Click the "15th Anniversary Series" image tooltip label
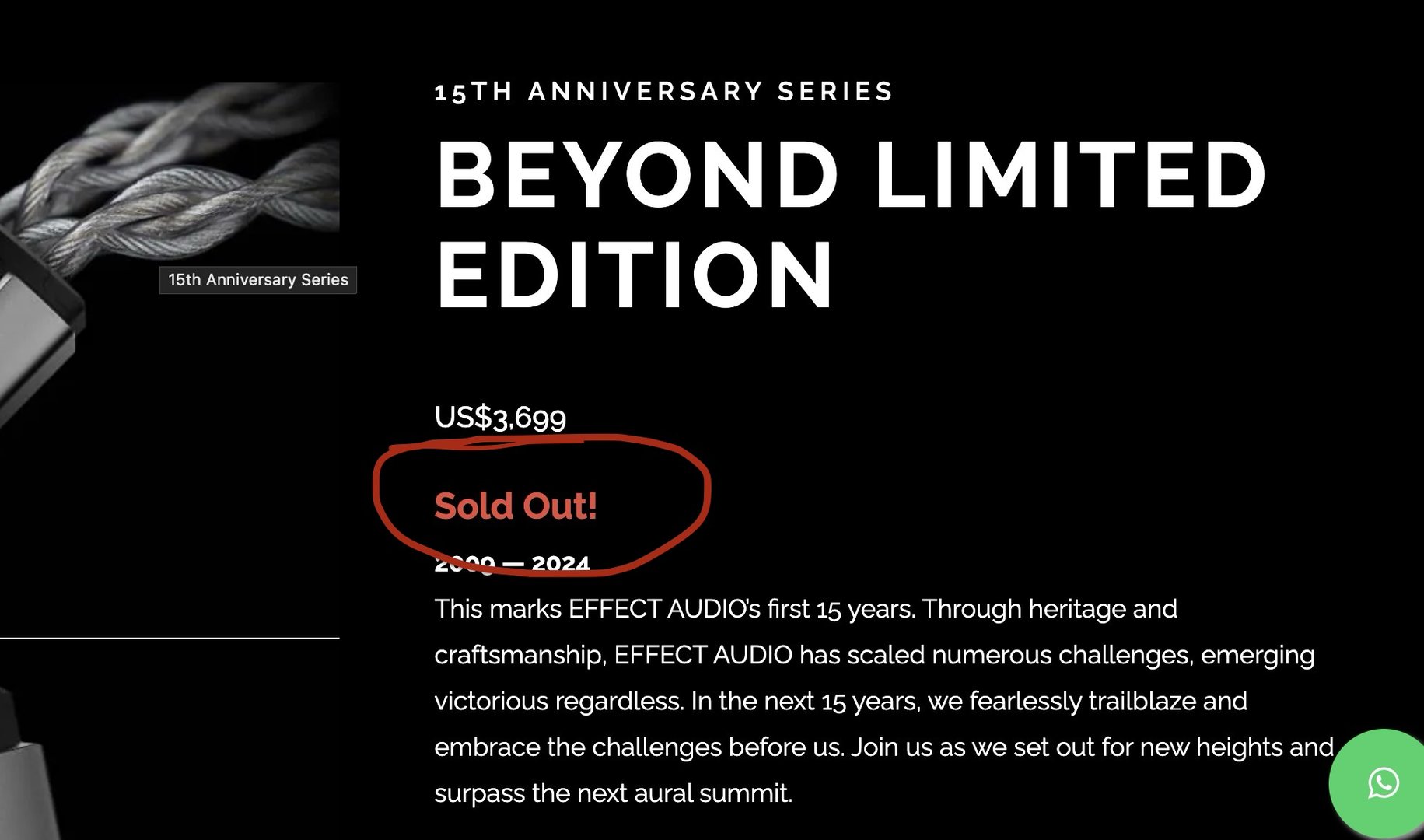The image size is (1424, 840). click(x=258, y=280)
